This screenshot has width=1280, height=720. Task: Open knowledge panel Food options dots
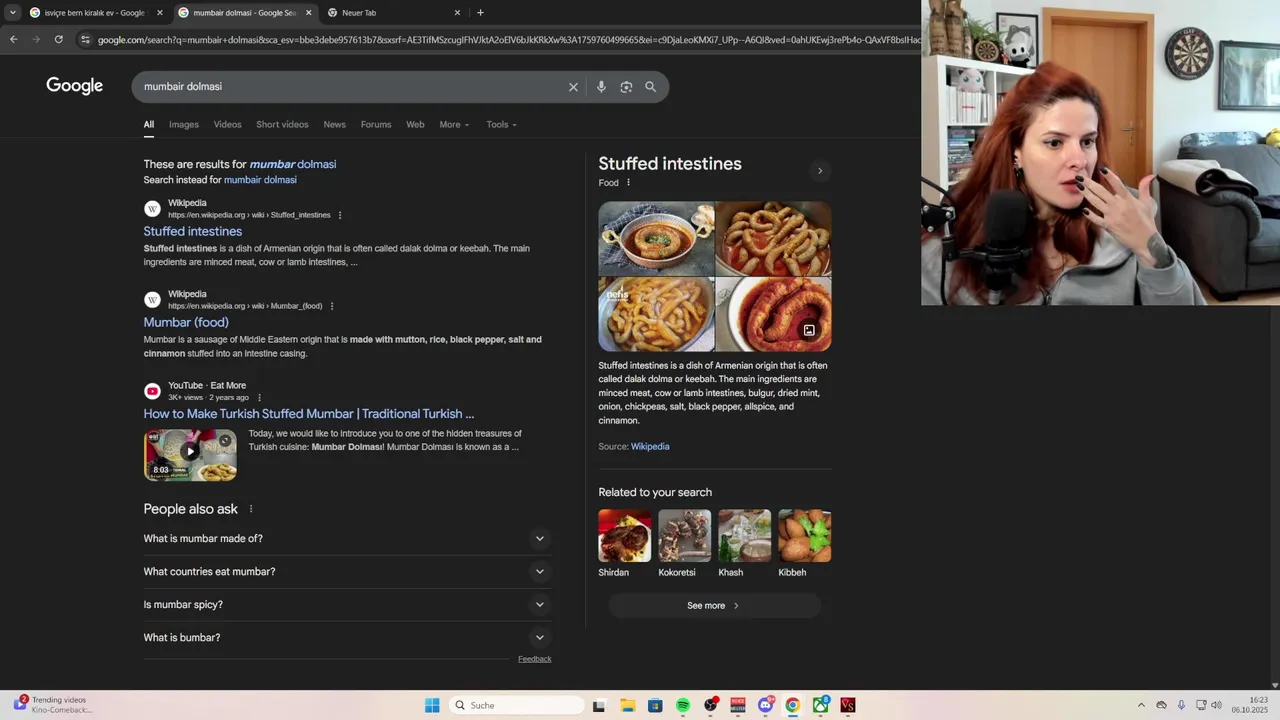pyautogui.click(x=628, y=183)
